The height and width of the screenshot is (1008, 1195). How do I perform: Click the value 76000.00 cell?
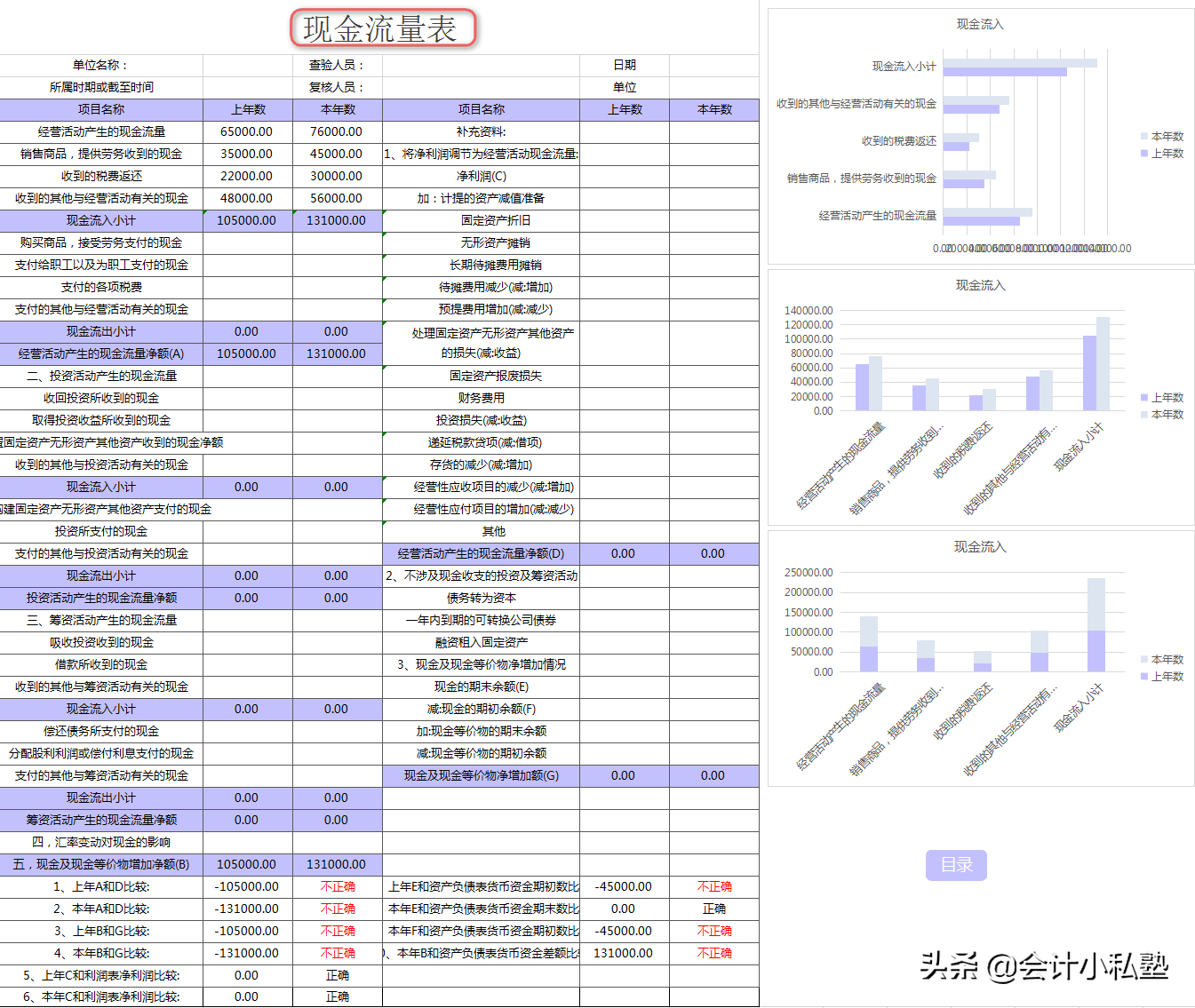point(338,131)
